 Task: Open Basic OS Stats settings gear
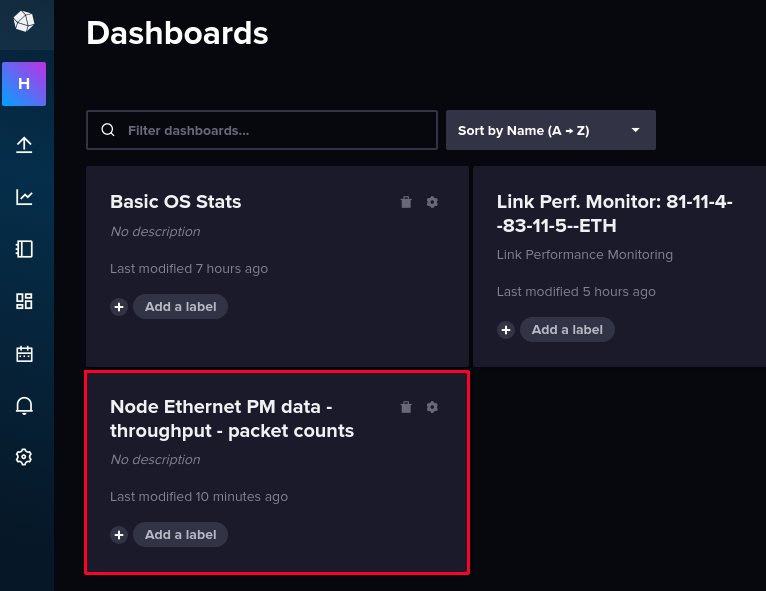(432, 202)
